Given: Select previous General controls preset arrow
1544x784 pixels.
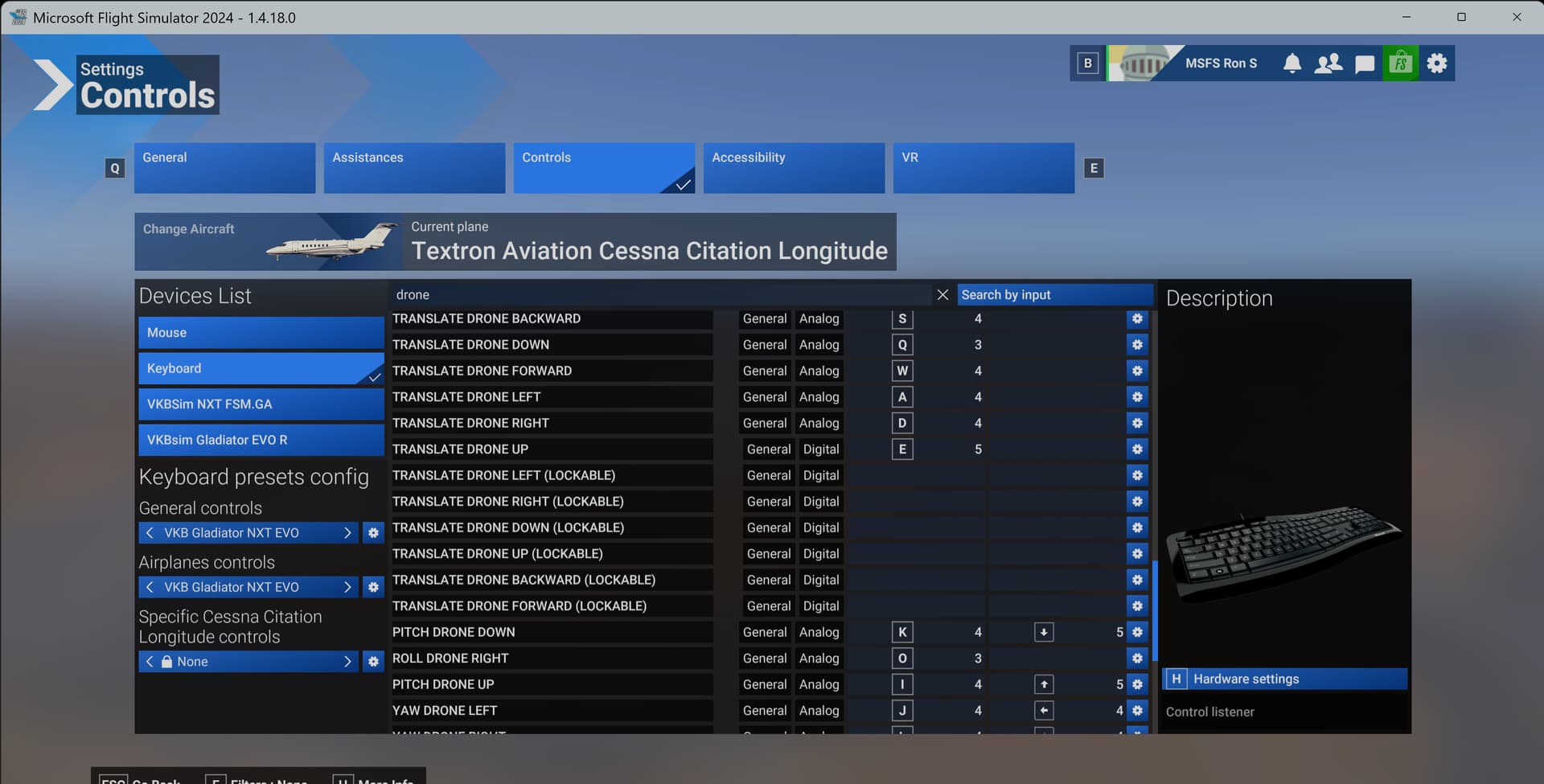Looking at the screenshot, I should pyautogui.click(x=150, y=533).
